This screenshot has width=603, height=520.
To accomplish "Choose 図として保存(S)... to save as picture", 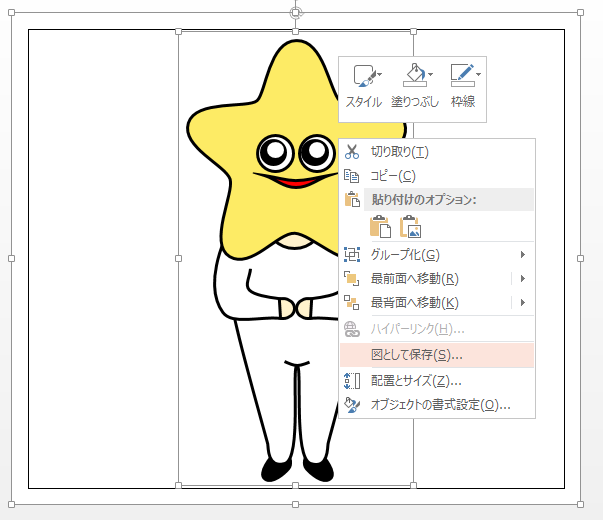I will click(438, 355).
